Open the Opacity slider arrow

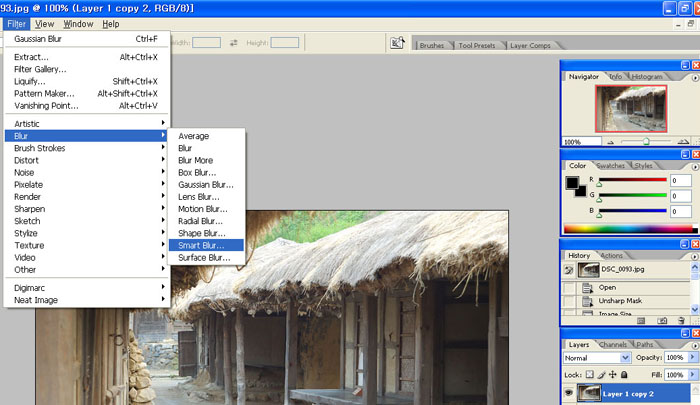click(x=692, y=357)
